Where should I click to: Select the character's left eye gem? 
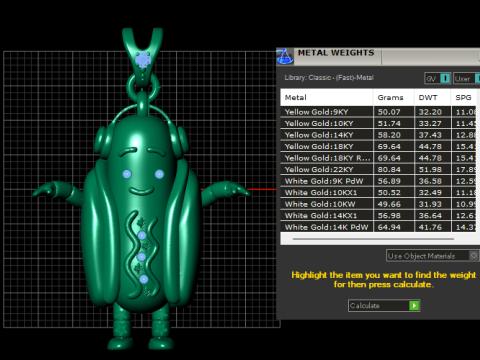click(127, 174)
